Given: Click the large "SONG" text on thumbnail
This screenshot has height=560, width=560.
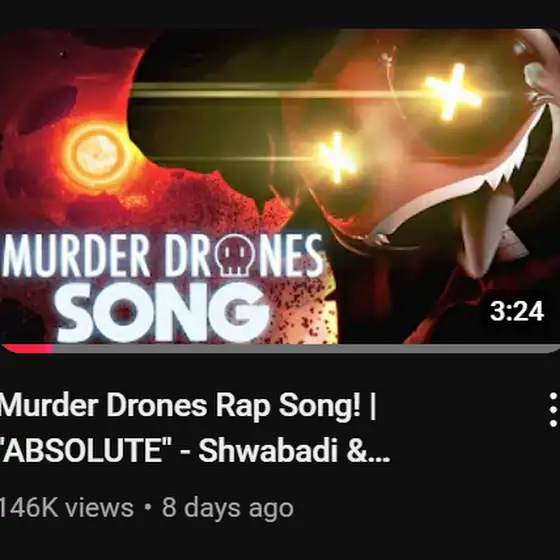Looking at the screenshot, I should click(x=161, y=312).
